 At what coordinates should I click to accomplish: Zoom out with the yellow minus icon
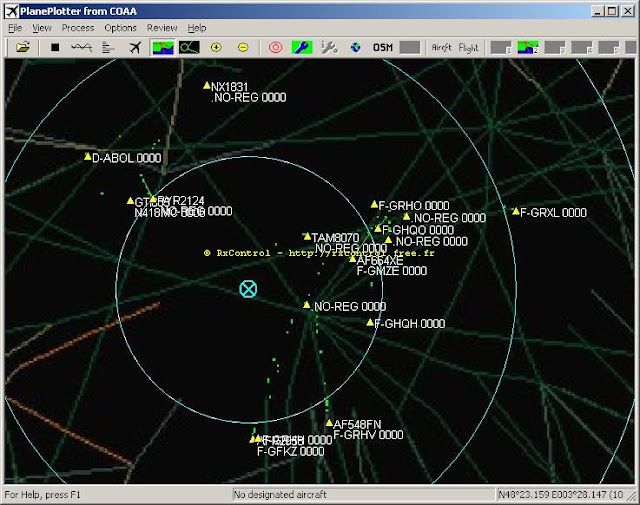(243, 48)
